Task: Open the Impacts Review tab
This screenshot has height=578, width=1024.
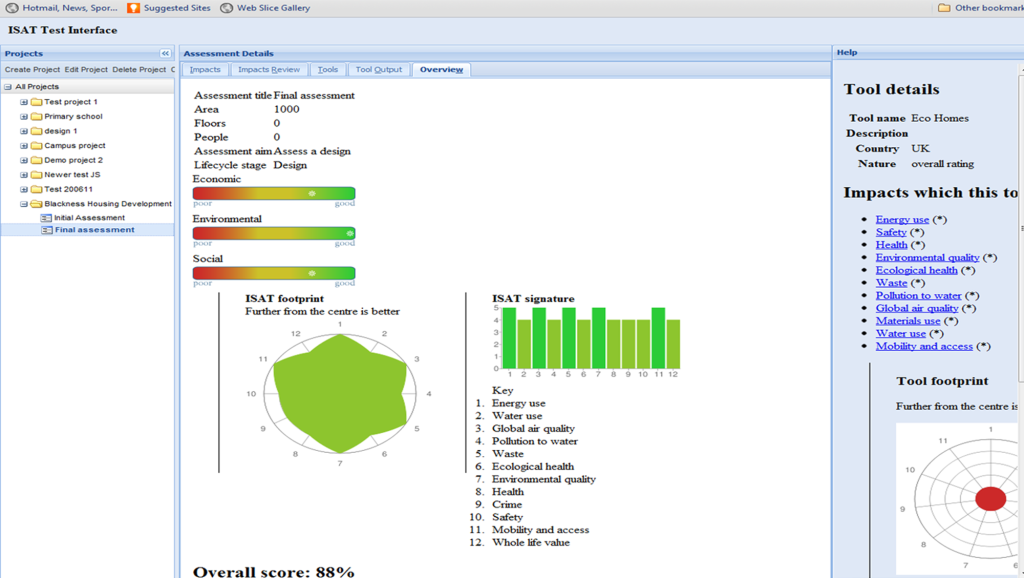Action: pos(268,70)
